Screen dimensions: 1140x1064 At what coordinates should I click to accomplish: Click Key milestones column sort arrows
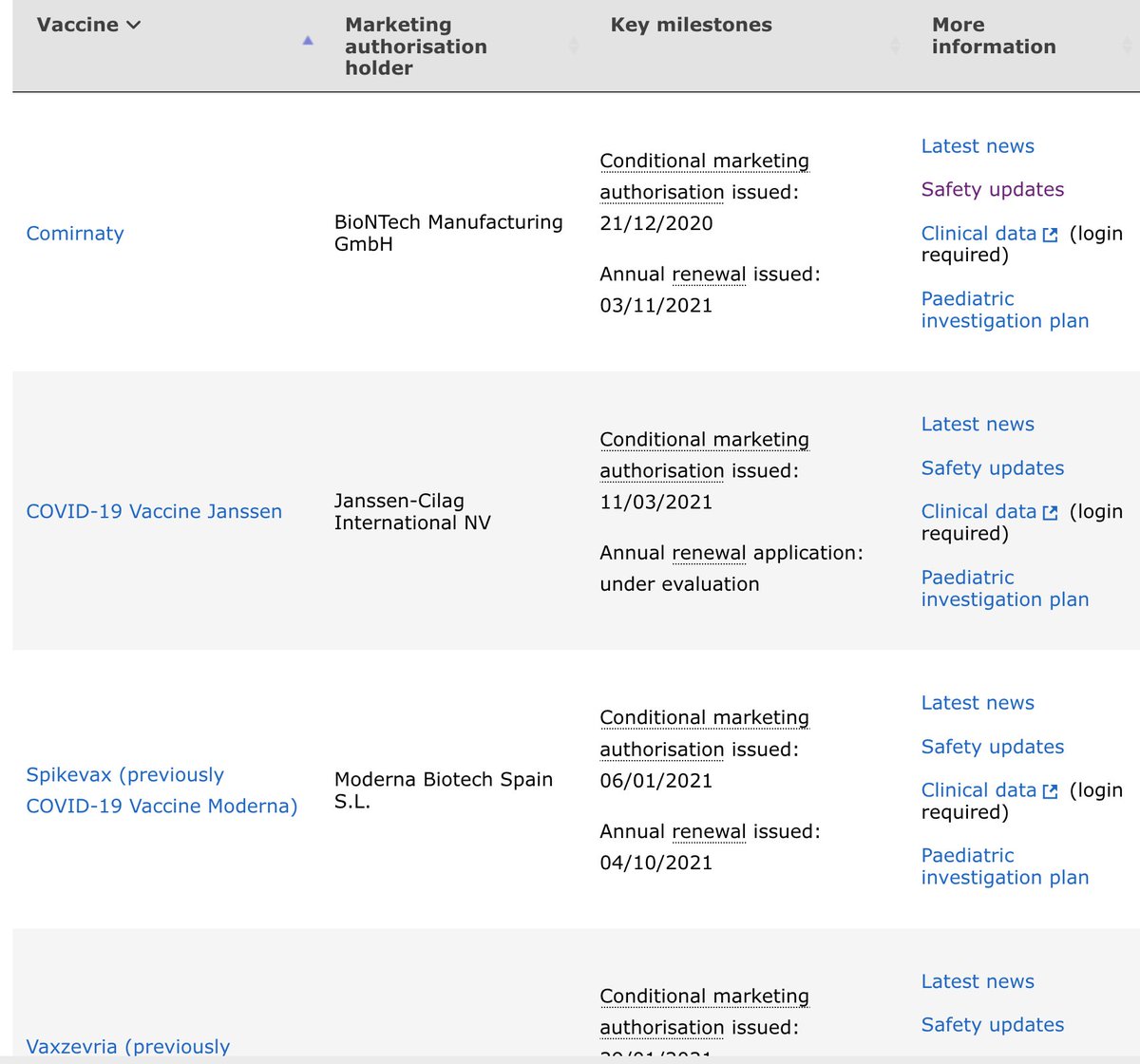pyautogui.click(x=895, y=46)
